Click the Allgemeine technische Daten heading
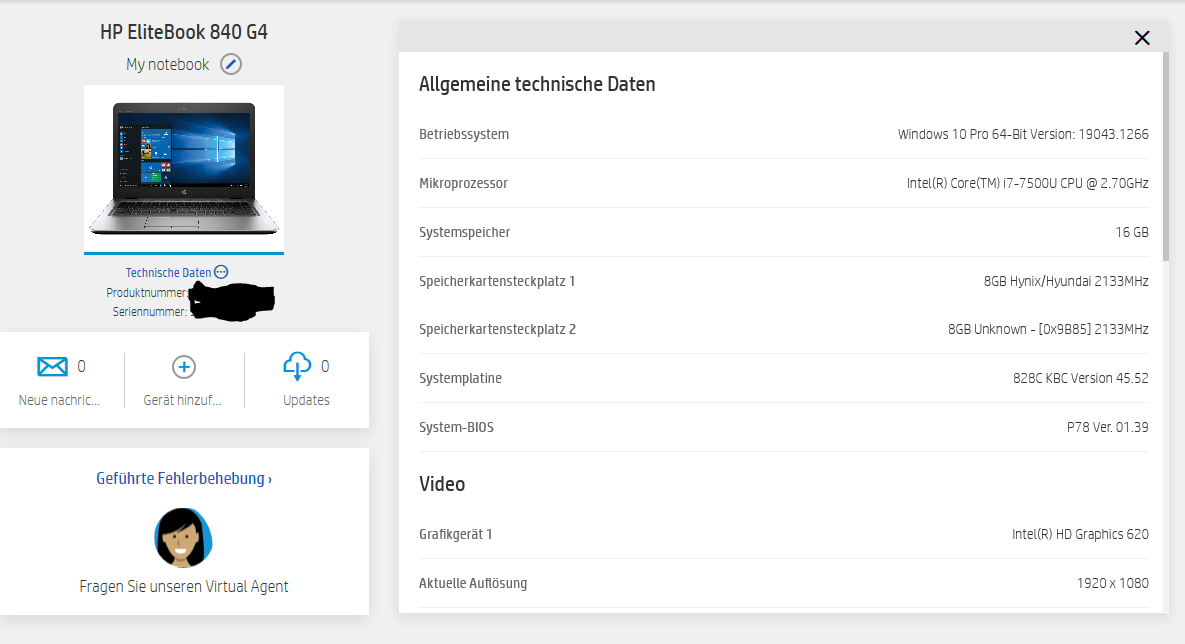The height and width of the screenshot is (644, 1185). click(x=537, y=84)
